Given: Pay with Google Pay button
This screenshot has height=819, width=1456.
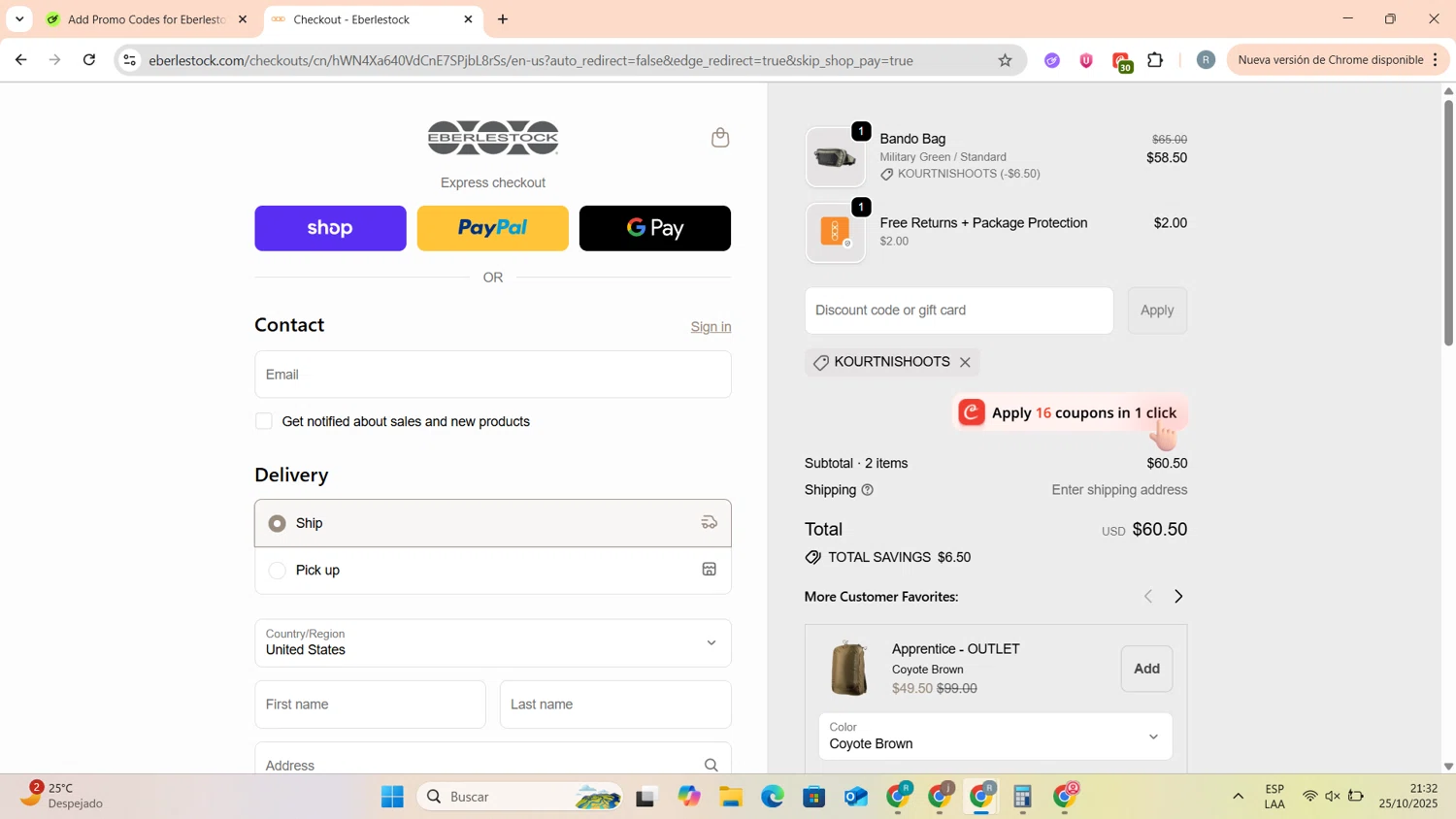Looking at the screenshot, I should [655, 228].
